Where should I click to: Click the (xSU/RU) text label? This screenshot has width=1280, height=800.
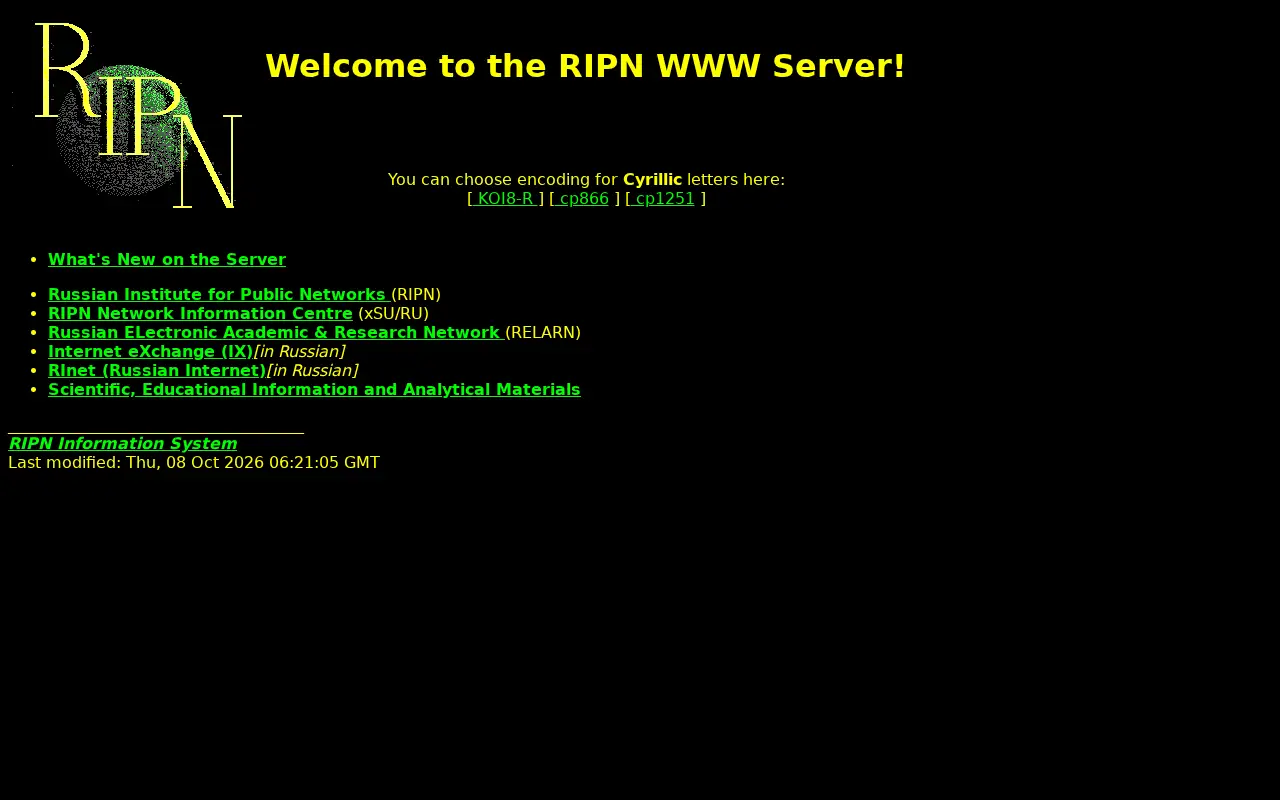point(393,314)
